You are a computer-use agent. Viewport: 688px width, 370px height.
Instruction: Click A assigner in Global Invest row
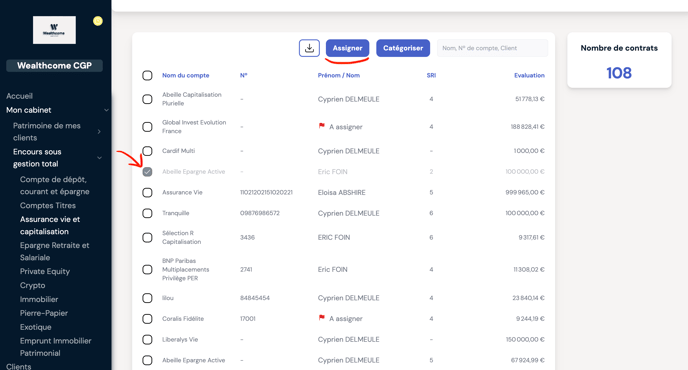346,127
